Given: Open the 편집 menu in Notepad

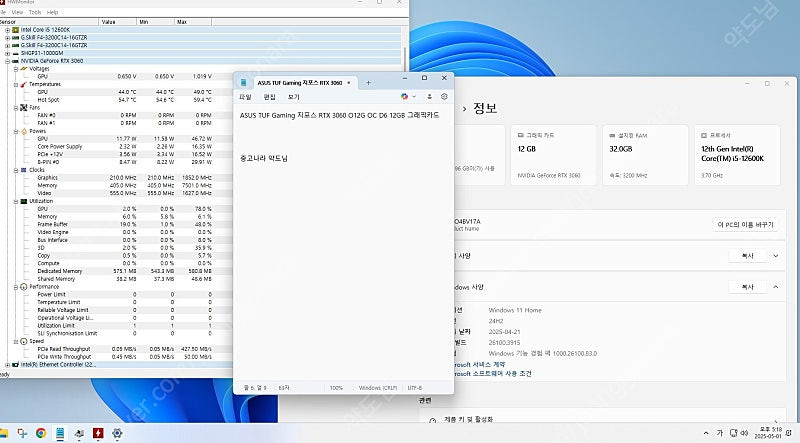Looking at the screenshot, I should pos(269,97).
